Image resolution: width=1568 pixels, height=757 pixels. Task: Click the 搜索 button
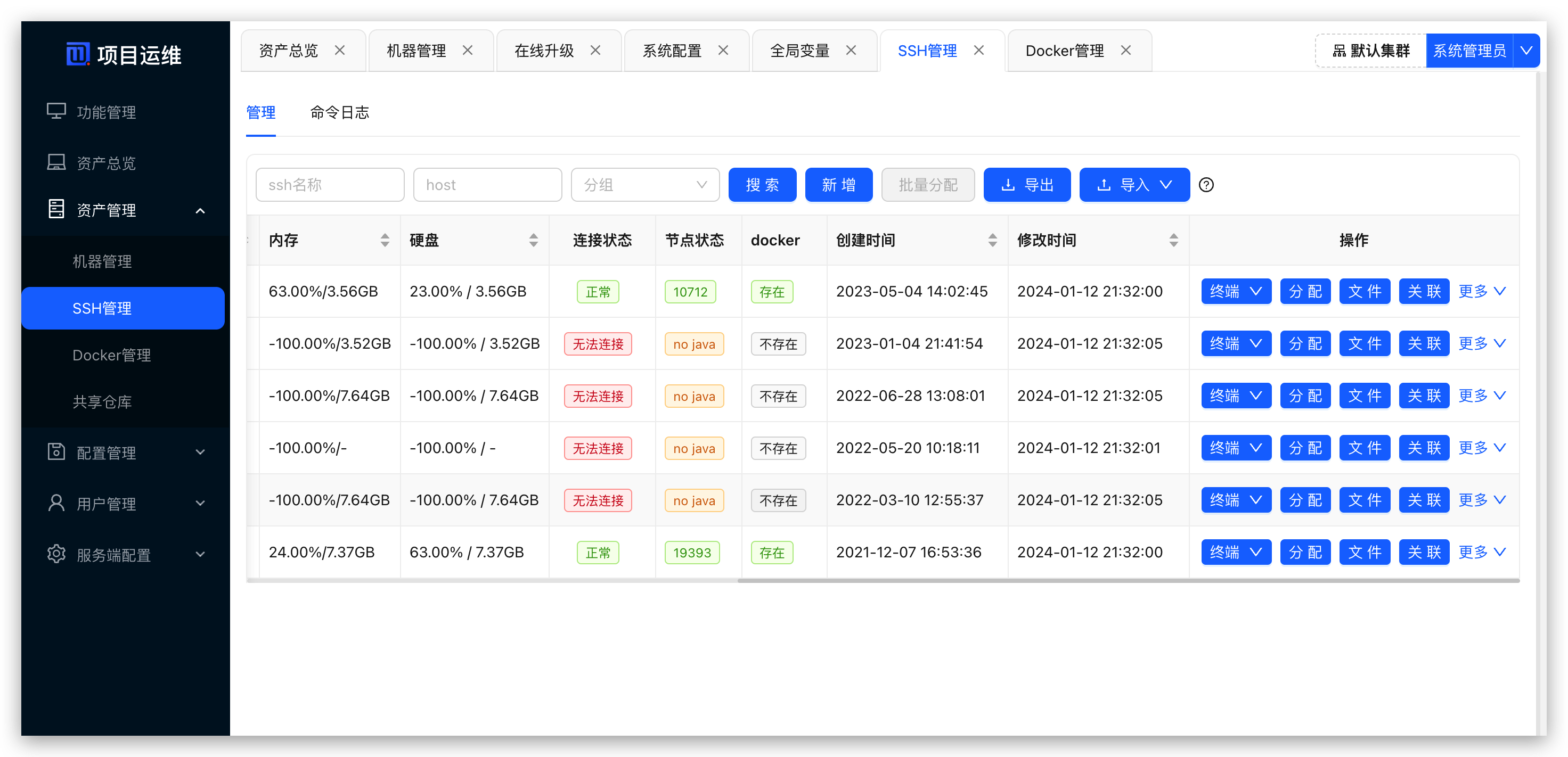[x=762, y=185]
